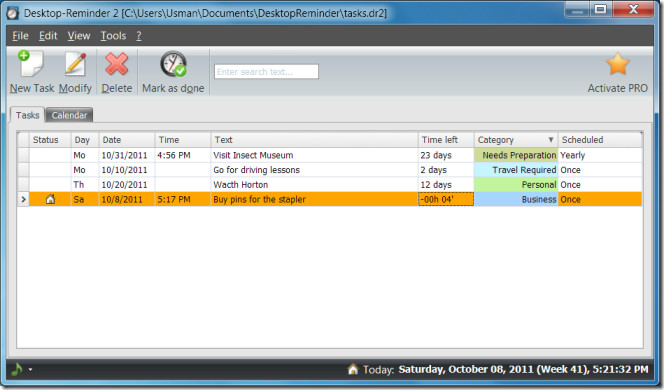Click row header of Visit Insect Museum

point(23,155)
